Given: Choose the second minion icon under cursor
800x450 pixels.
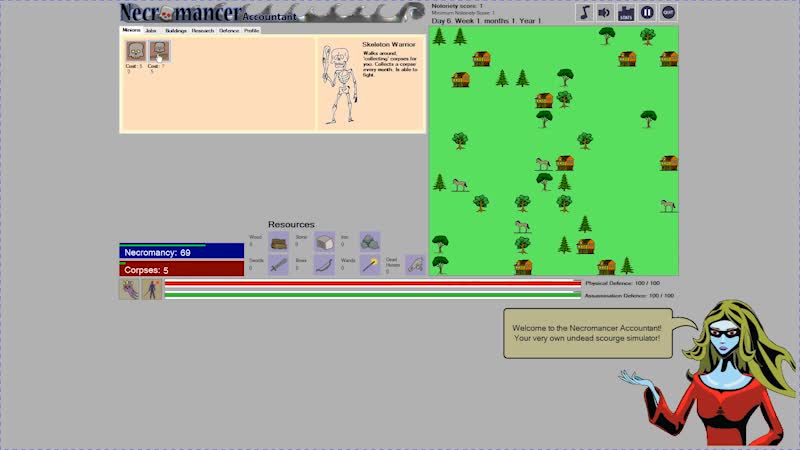Looking at the screenshot, I should tap(158, 50).
